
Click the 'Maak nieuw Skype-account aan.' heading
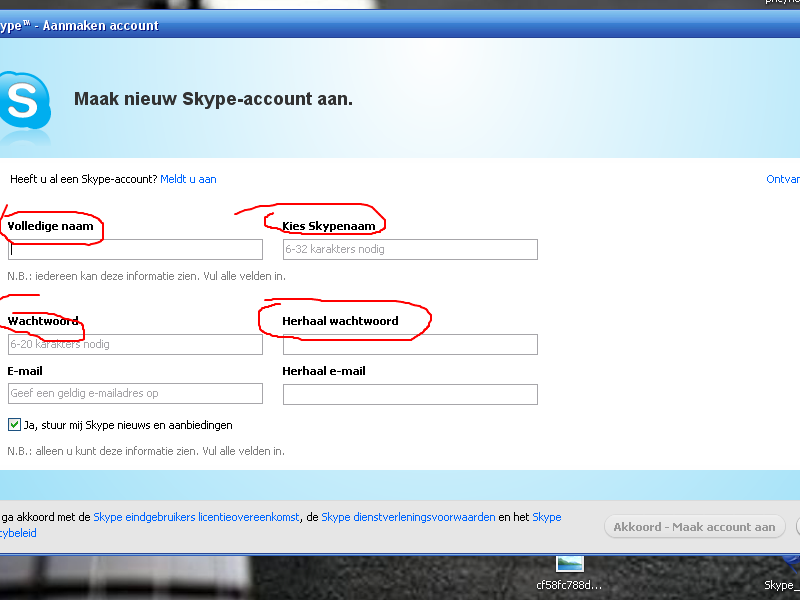[x=213, y=98]
